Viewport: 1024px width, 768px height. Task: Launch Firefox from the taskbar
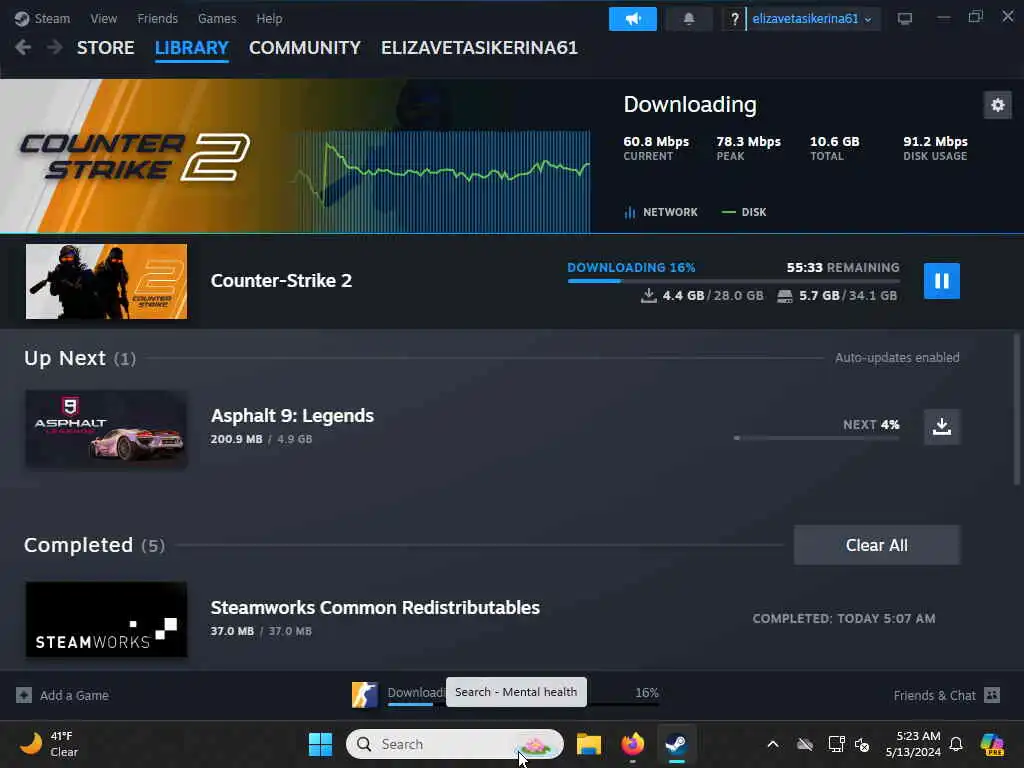coord(632,744)
